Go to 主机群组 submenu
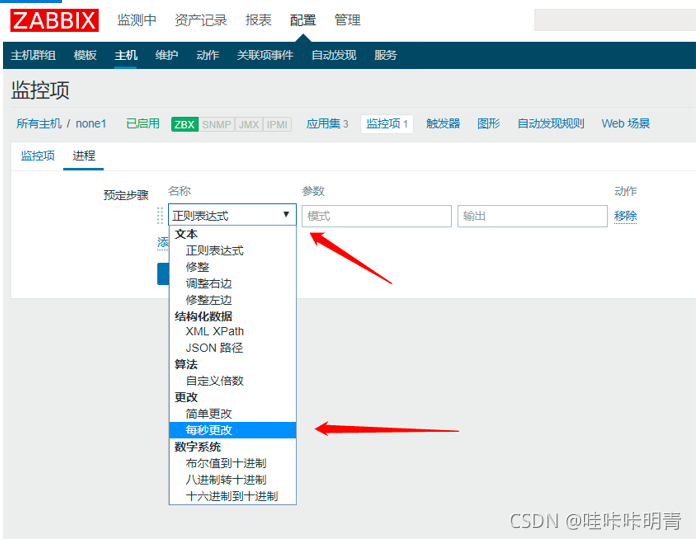Image resolution: width=696 pixels, height=539 pixels. click(33, 55)
